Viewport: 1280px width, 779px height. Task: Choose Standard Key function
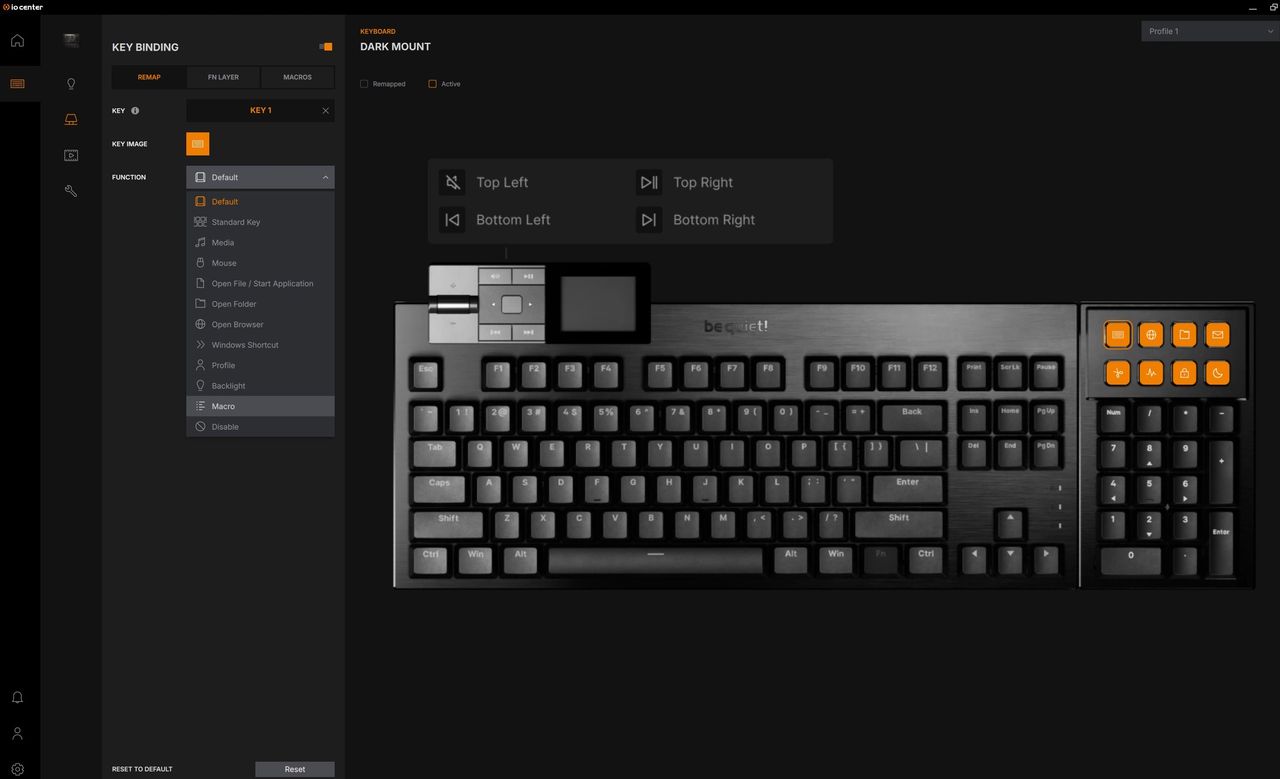coord(260,222)
